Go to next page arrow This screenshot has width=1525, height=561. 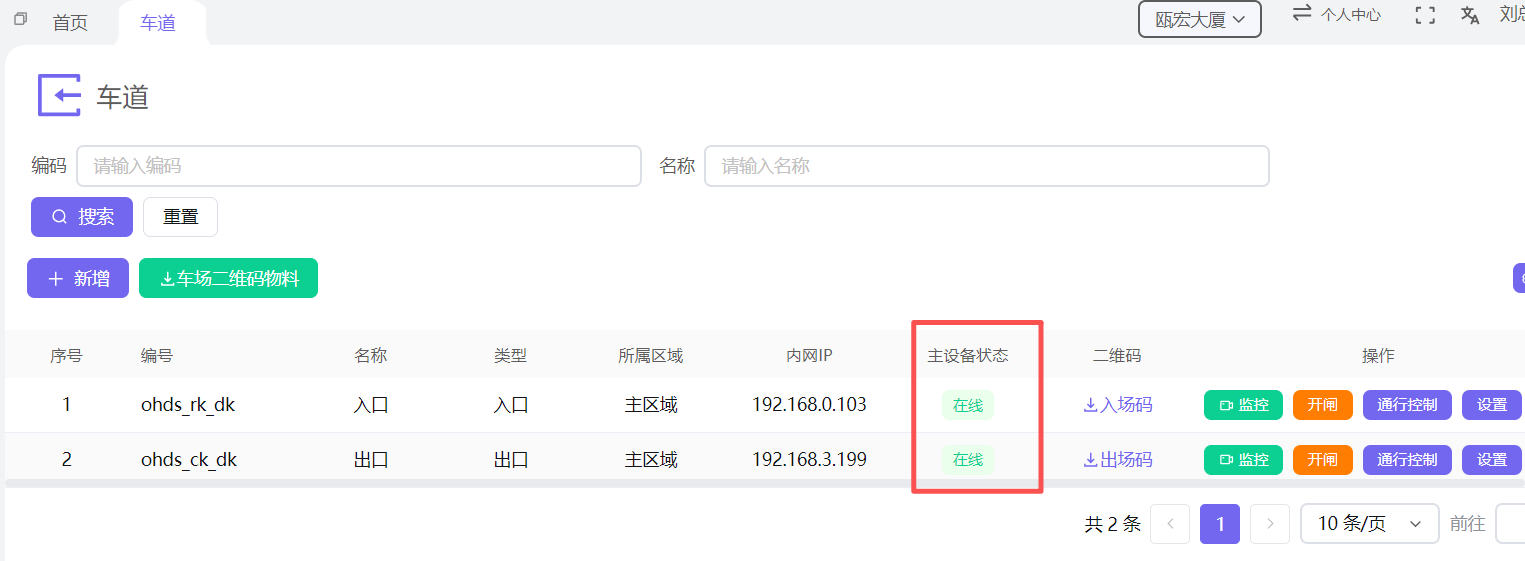click(x=1270, y=524)
